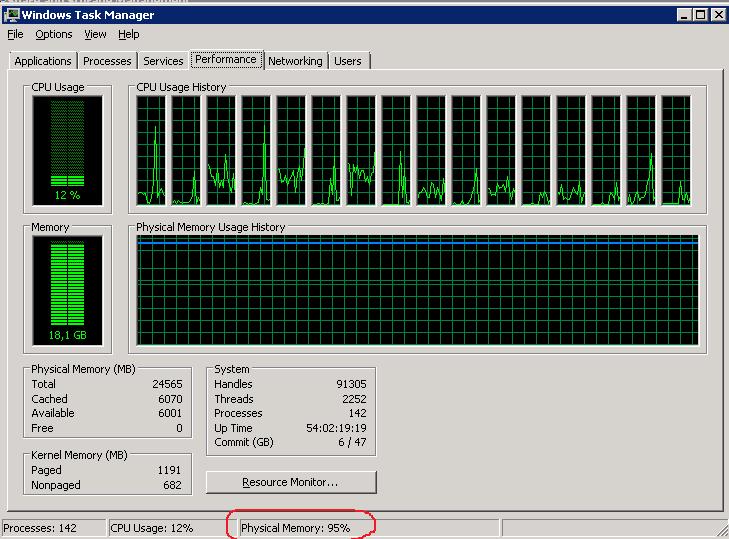Open the Options menu
The height and width of the screenshot is (539, 729).
coord(53,34)
